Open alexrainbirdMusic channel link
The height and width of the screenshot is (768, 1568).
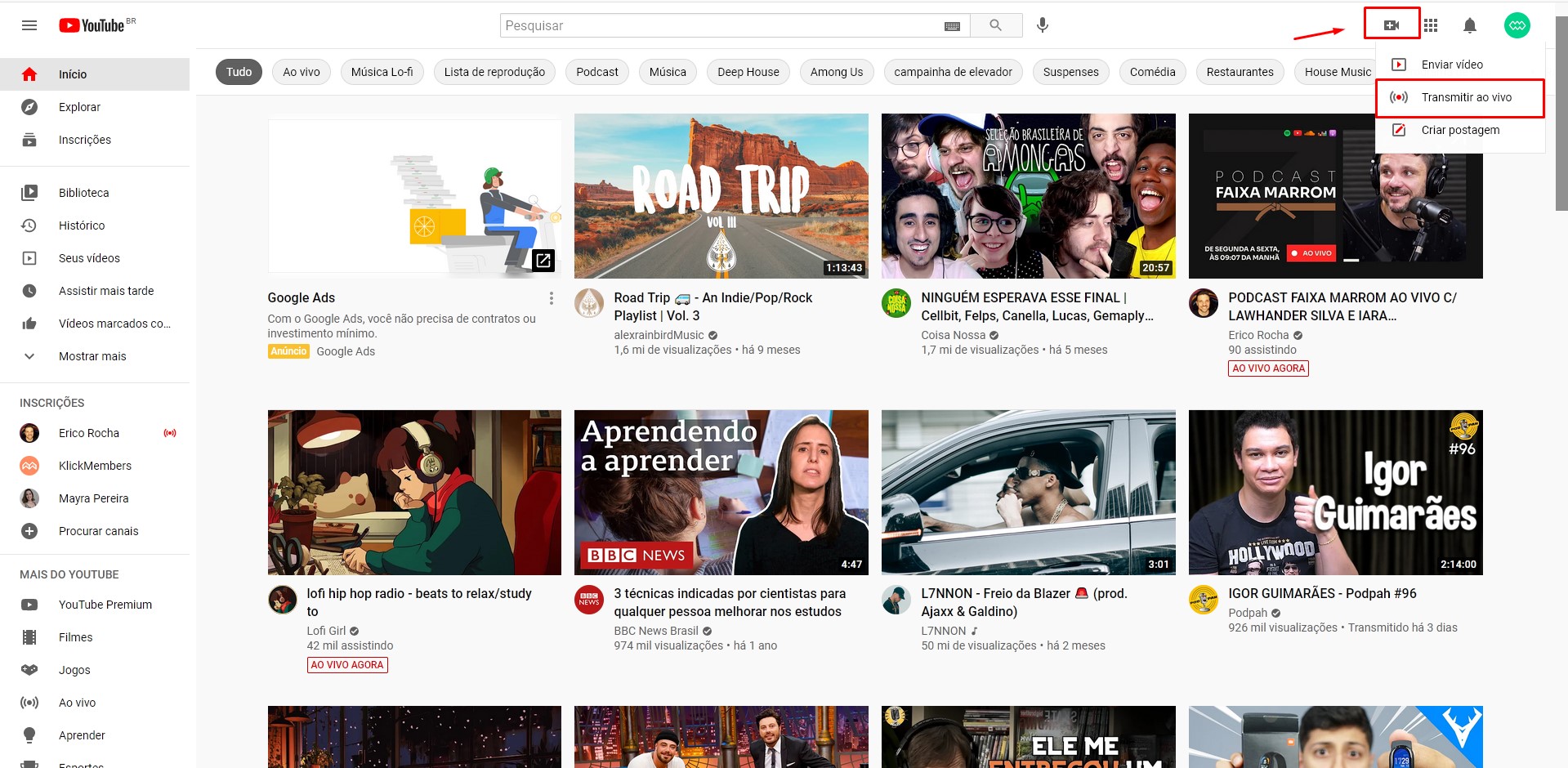pos(659,335)
